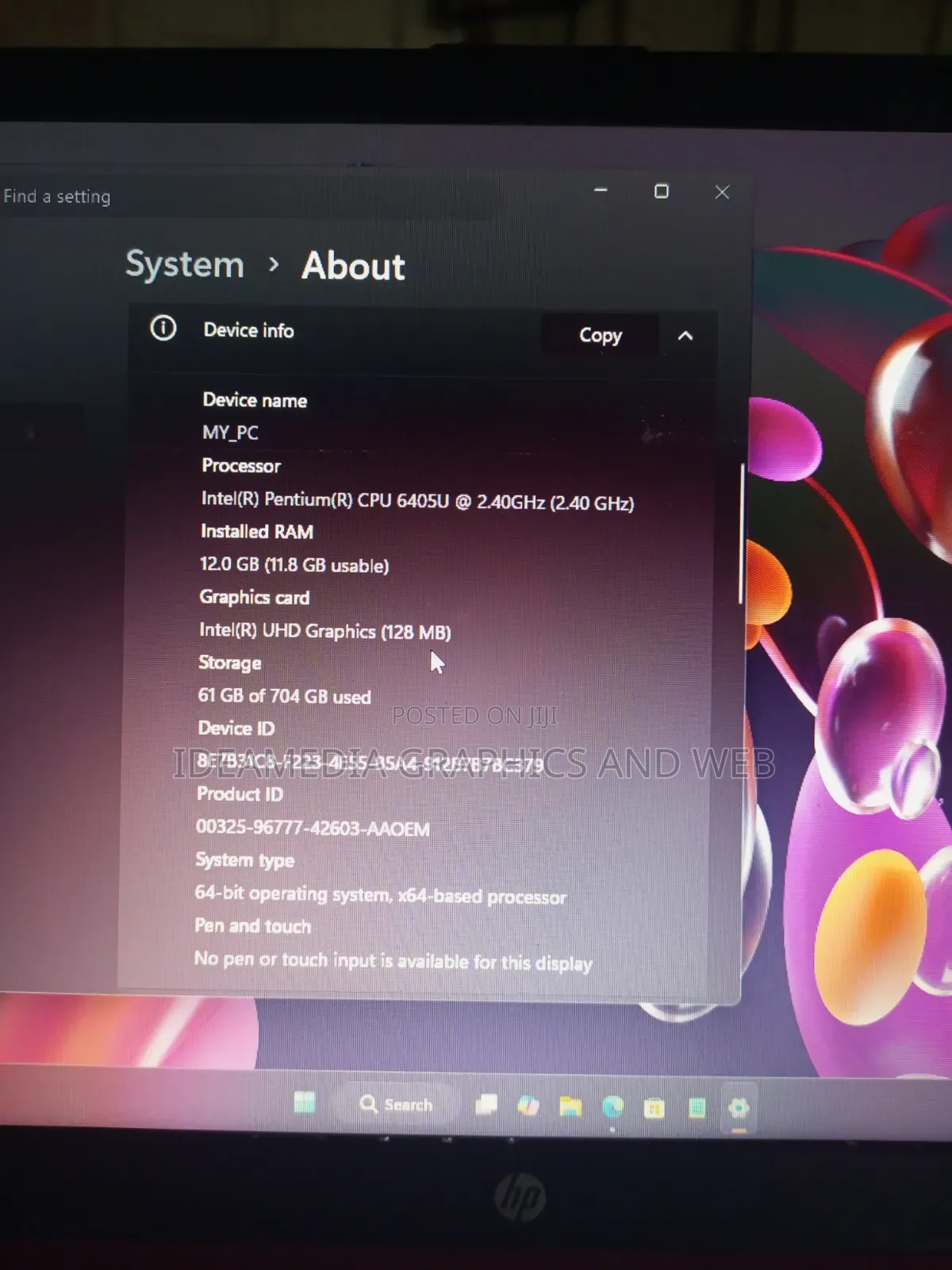Screen dimensions: 952x1270
Task: Collapse the Device info section chevron
Action: point(685,336)
